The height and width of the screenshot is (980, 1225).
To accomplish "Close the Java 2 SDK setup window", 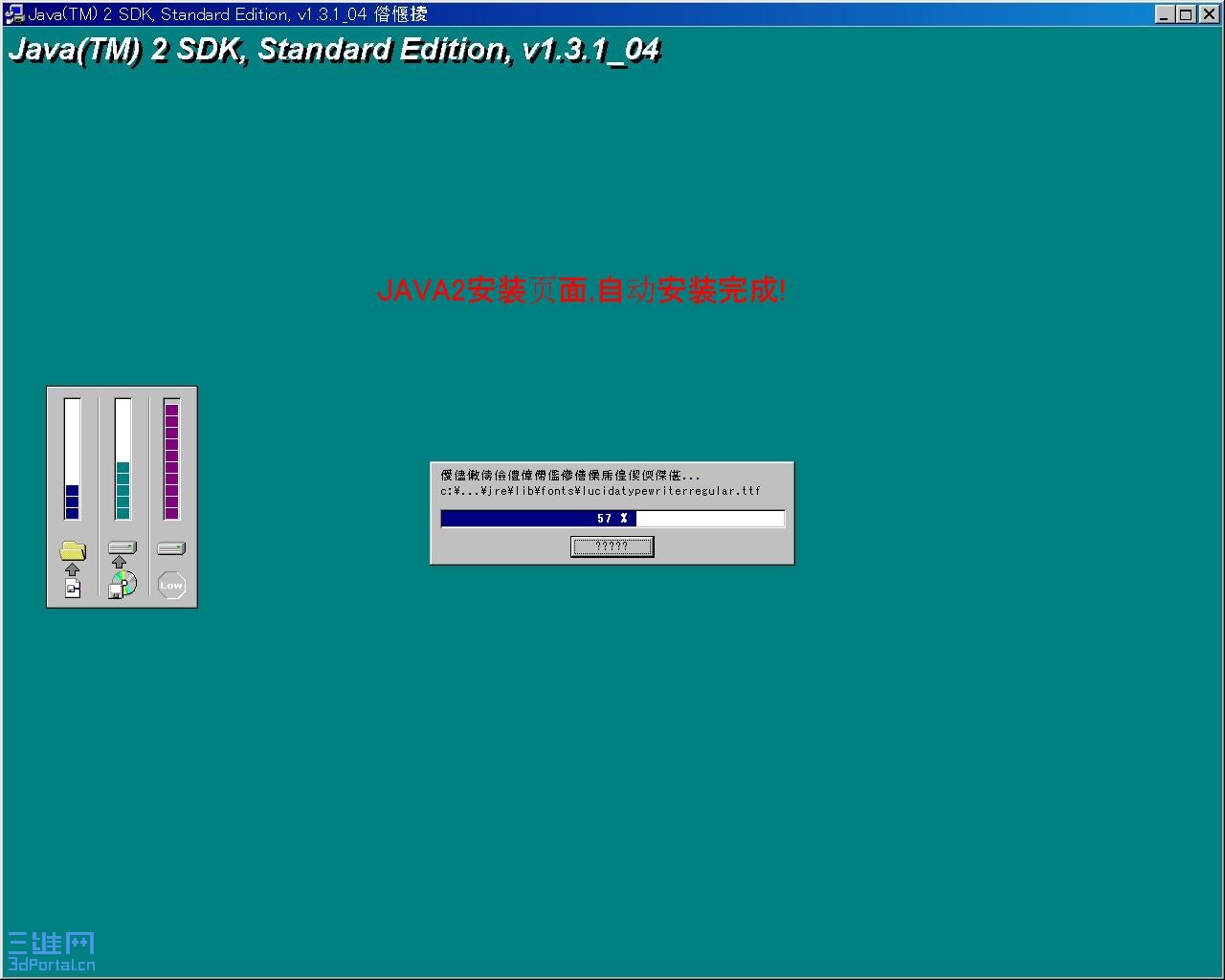I will [1208, 14].
